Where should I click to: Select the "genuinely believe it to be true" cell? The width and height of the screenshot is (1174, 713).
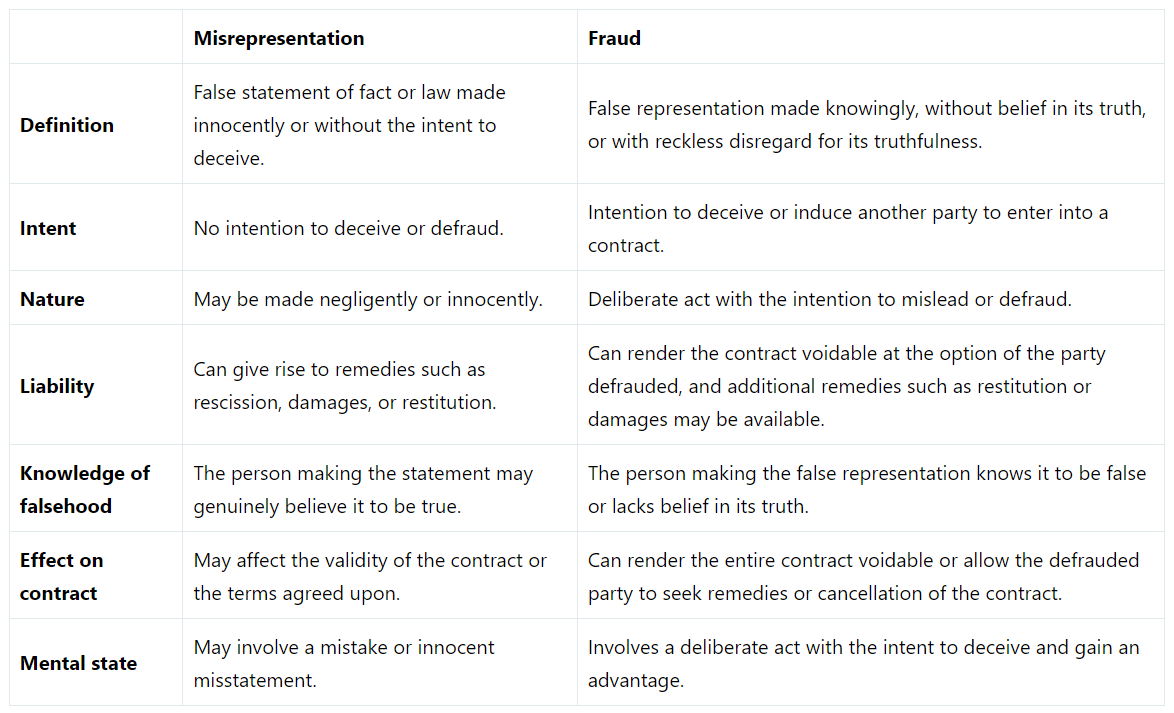(363, 489)
